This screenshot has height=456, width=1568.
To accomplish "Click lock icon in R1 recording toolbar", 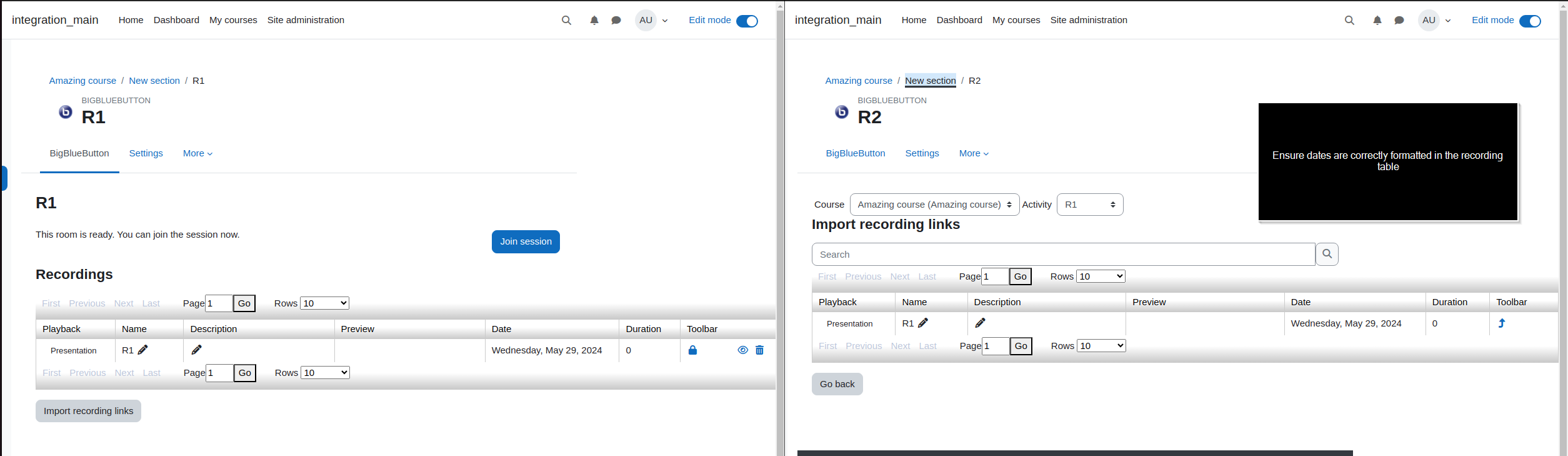I will point(692,350).
